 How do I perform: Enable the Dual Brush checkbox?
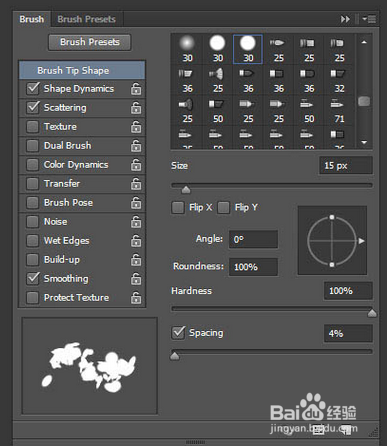[33, 146]
